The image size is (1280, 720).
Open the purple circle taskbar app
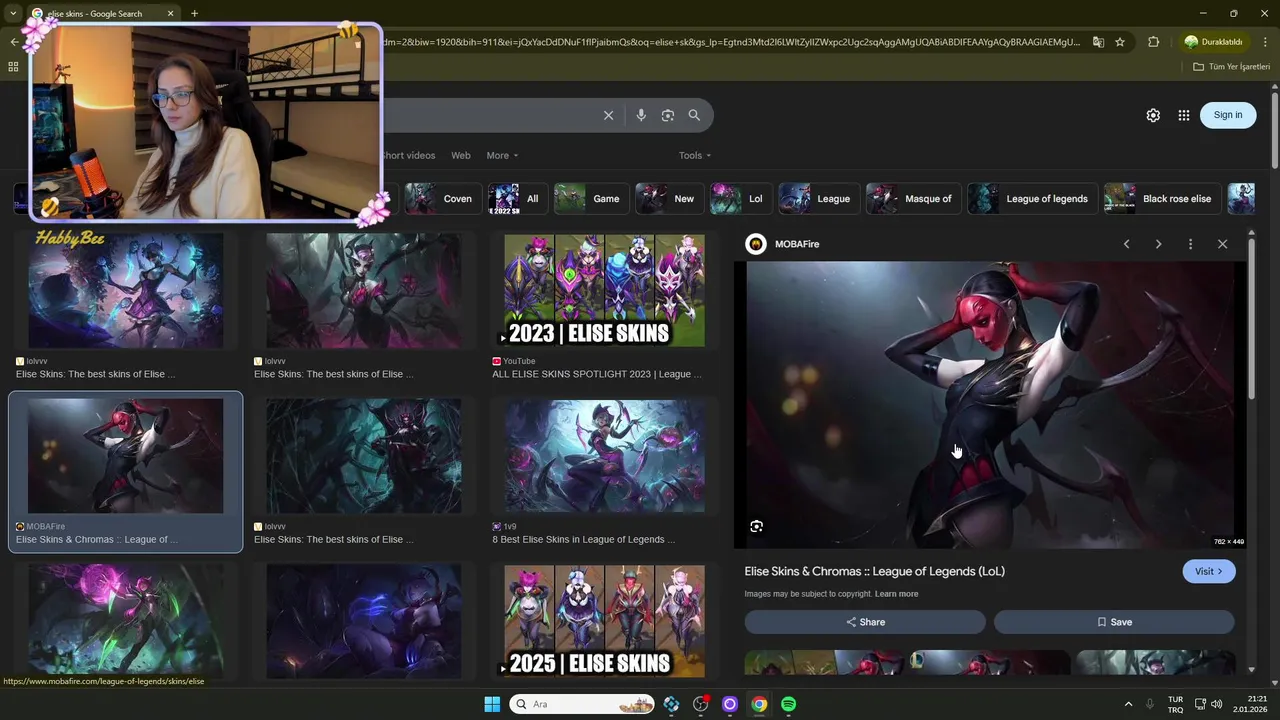click(730, 704)
